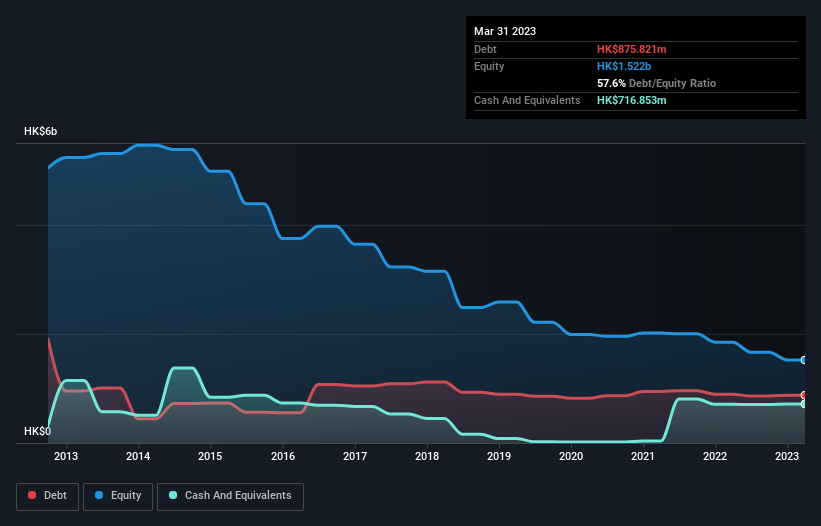This screenshot has width=821, height=526.
Task: Click the blue Equity end-point marker
Action: pyautogui.click(x=804, y=360)
